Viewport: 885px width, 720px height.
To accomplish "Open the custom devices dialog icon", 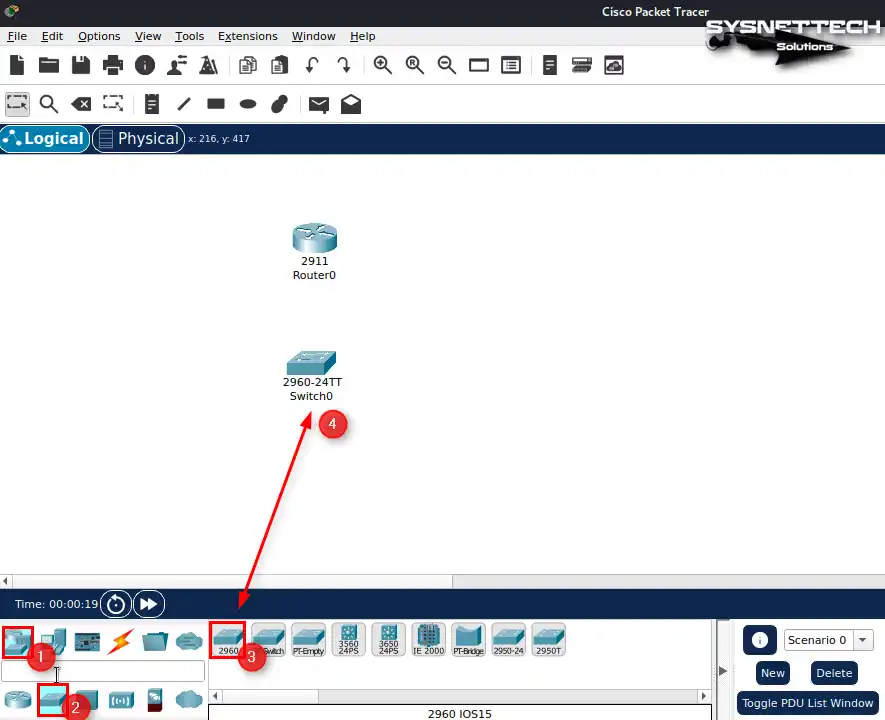I will click(511, 65).
